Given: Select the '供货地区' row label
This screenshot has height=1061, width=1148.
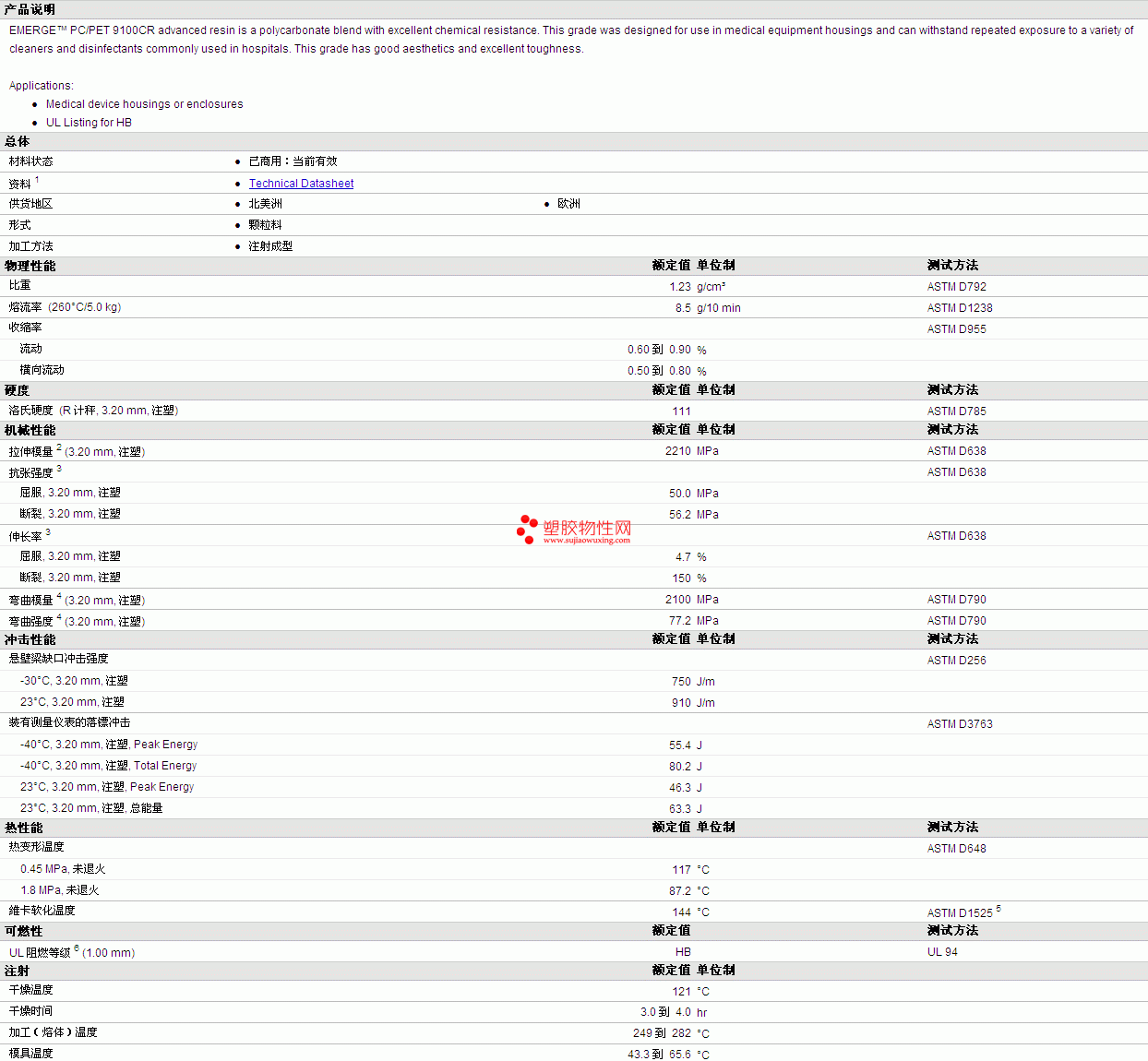Looking at the screenshot, I should [x=31, y=204].
